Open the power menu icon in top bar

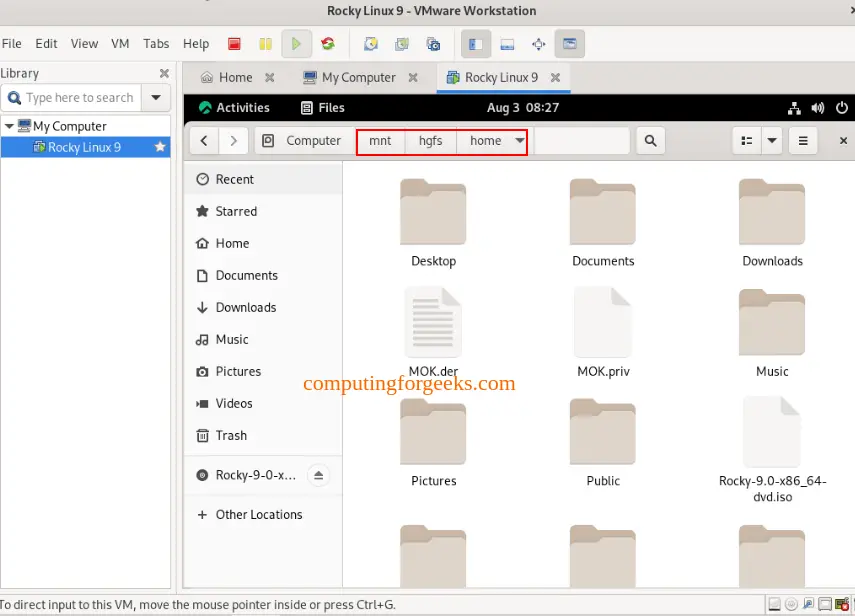pos(842,108)
